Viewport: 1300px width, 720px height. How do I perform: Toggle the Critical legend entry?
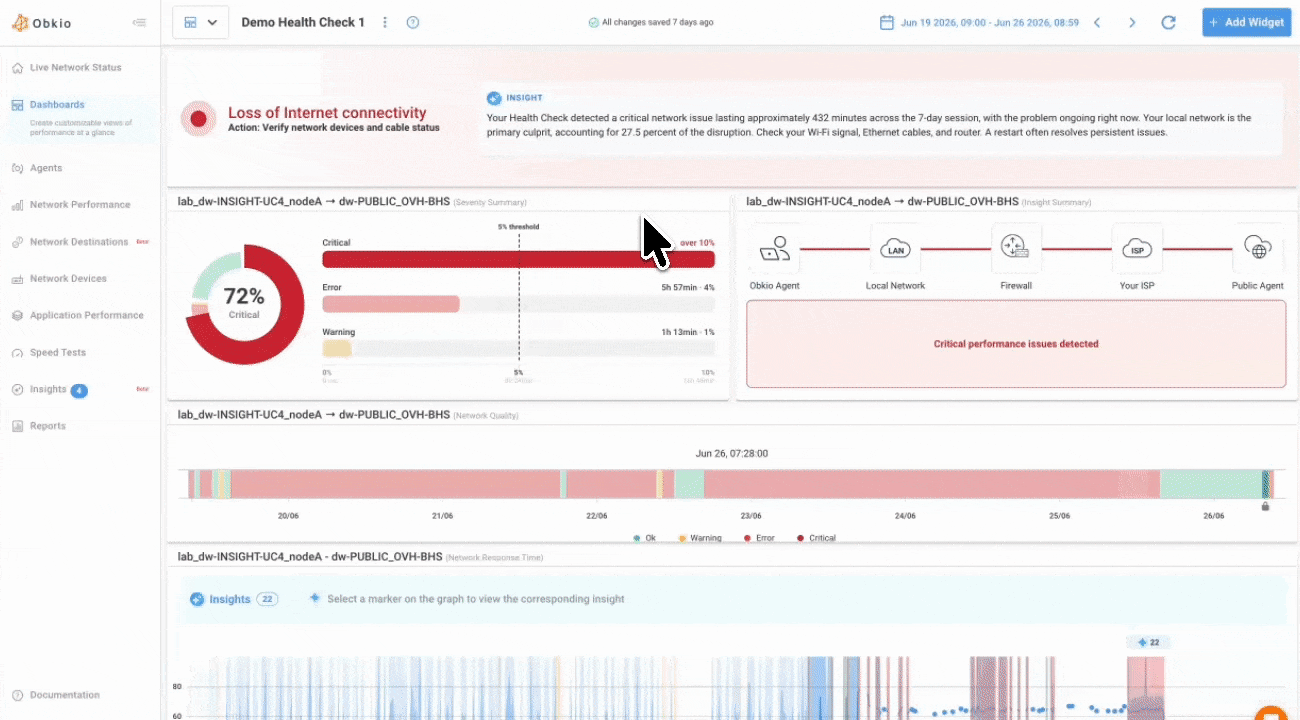(816, 538)
